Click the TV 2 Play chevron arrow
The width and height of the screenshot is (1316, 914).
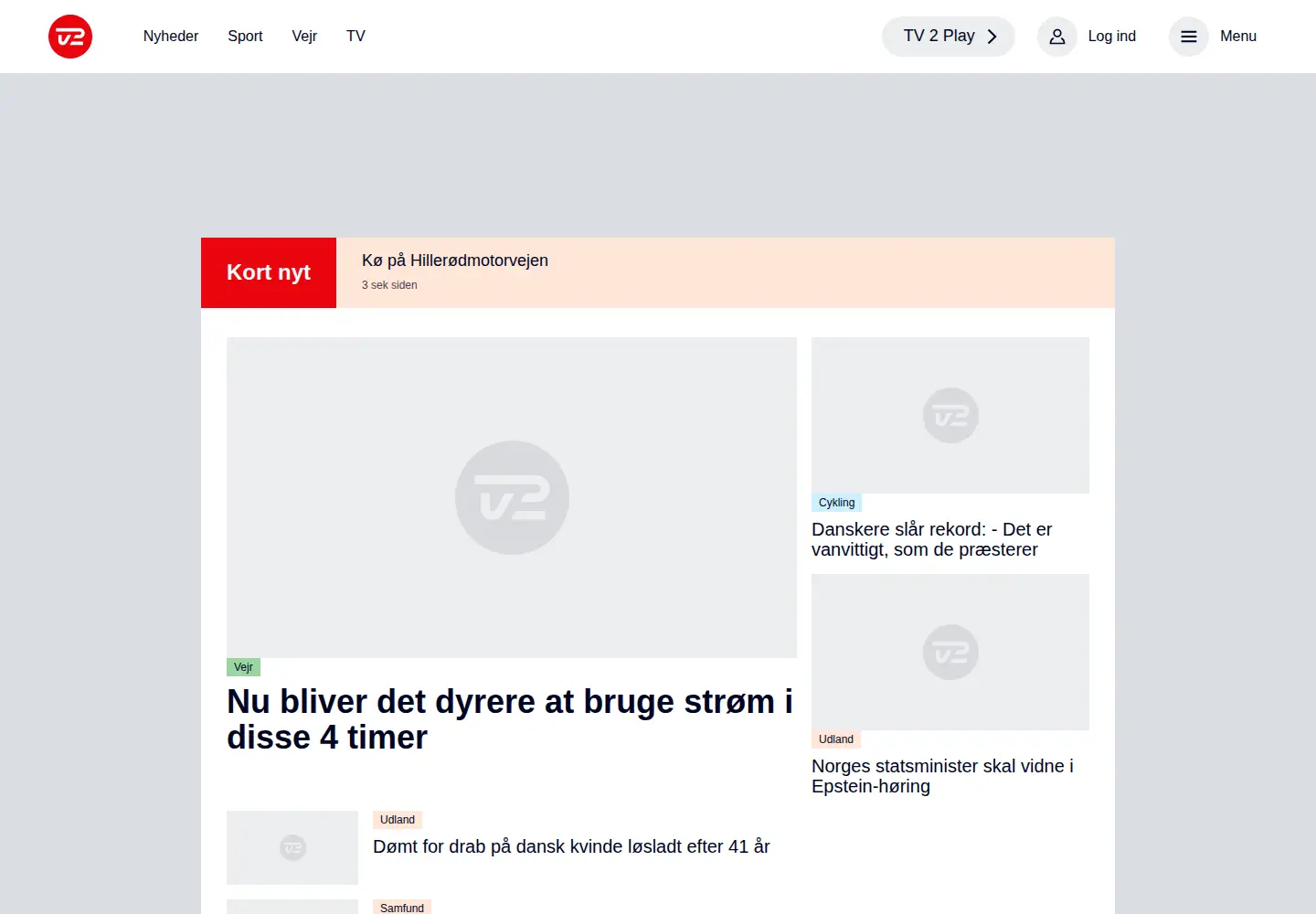tap(992, 37)
